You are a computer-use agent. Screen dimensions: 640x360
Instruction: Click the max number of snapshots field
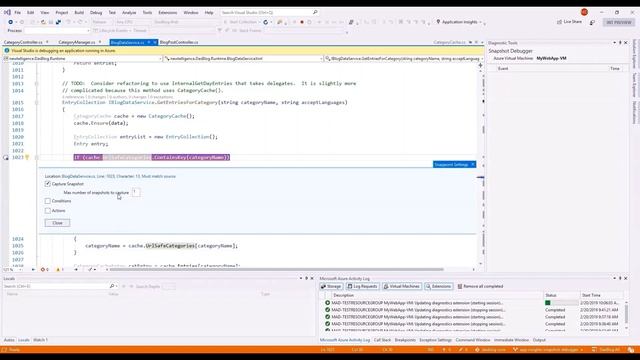(x=136, y=192)
